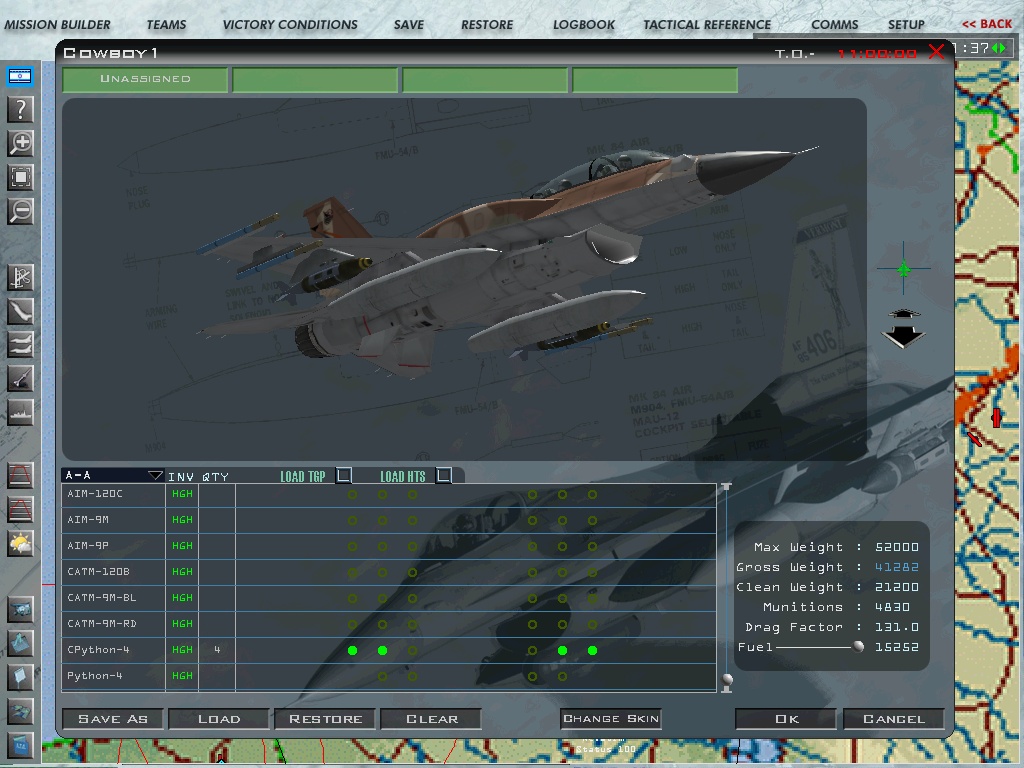Select first hardpoint circle in AIM-120C row
This screenshot has height=768, width=1024.
point(353,494)
